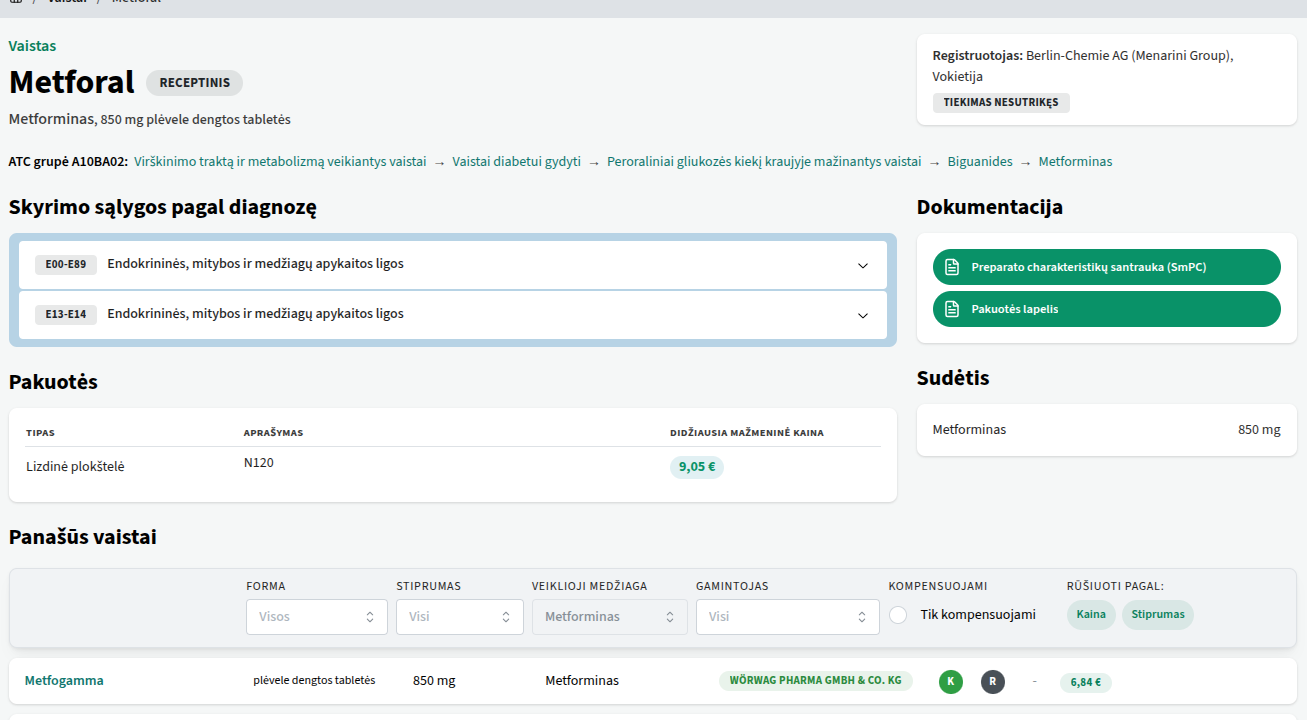Open Vaistai diabetui gydyti category link
This screenshot has height=720, width=1307.
click(x=516, y=162)
